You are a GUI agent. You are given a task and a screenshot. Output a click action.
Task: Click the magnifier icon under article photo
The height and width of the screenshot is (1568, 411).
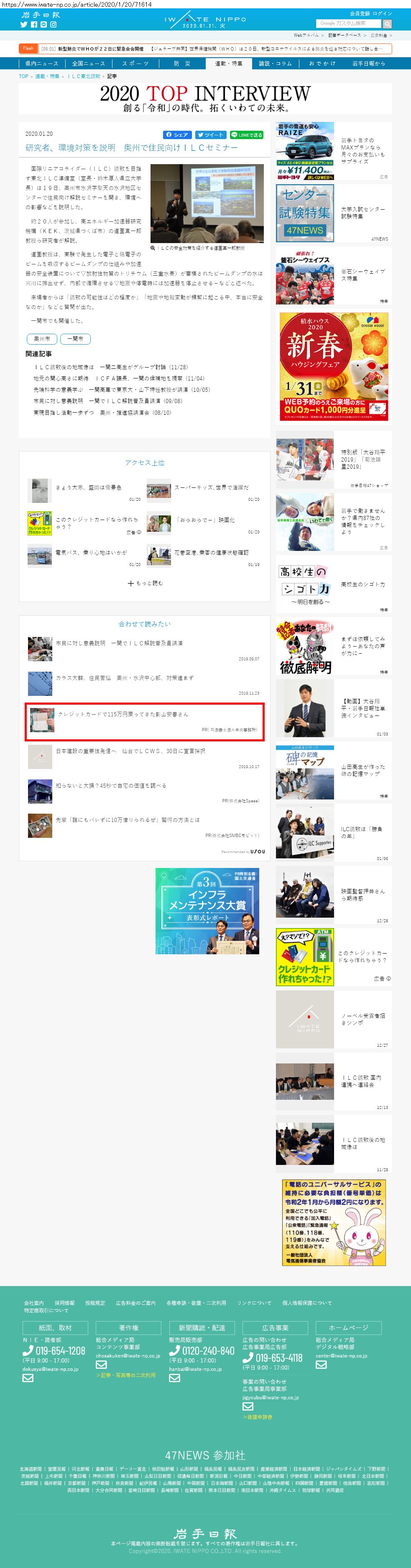(x=153, y=249)
